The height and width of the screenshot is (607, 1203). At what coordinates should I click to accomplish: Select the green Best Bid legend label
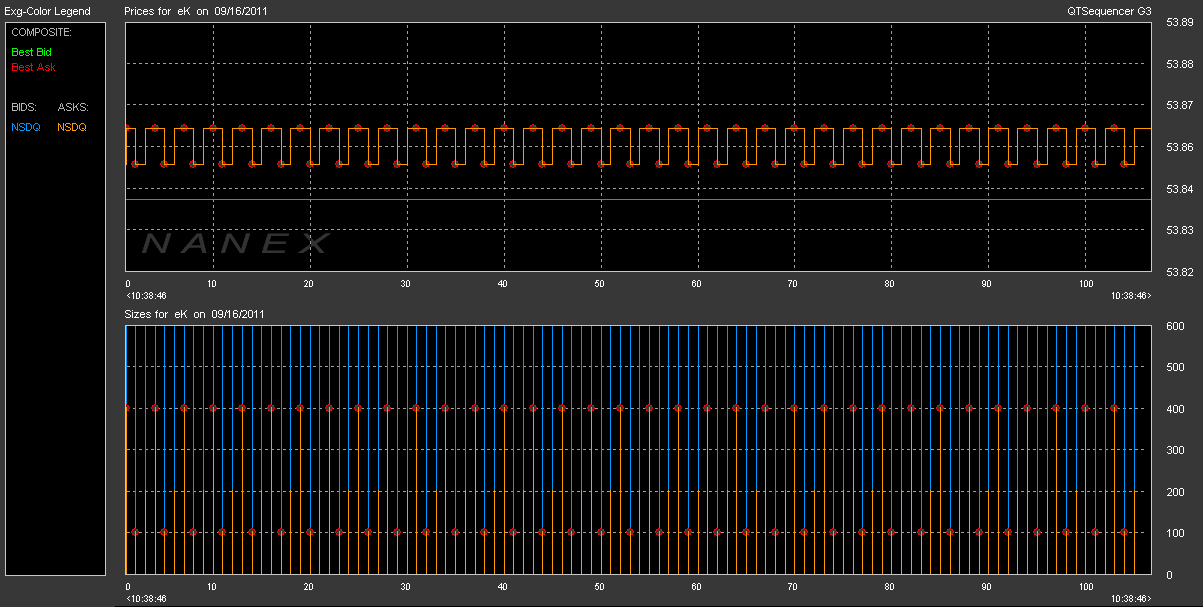[32, 51]
